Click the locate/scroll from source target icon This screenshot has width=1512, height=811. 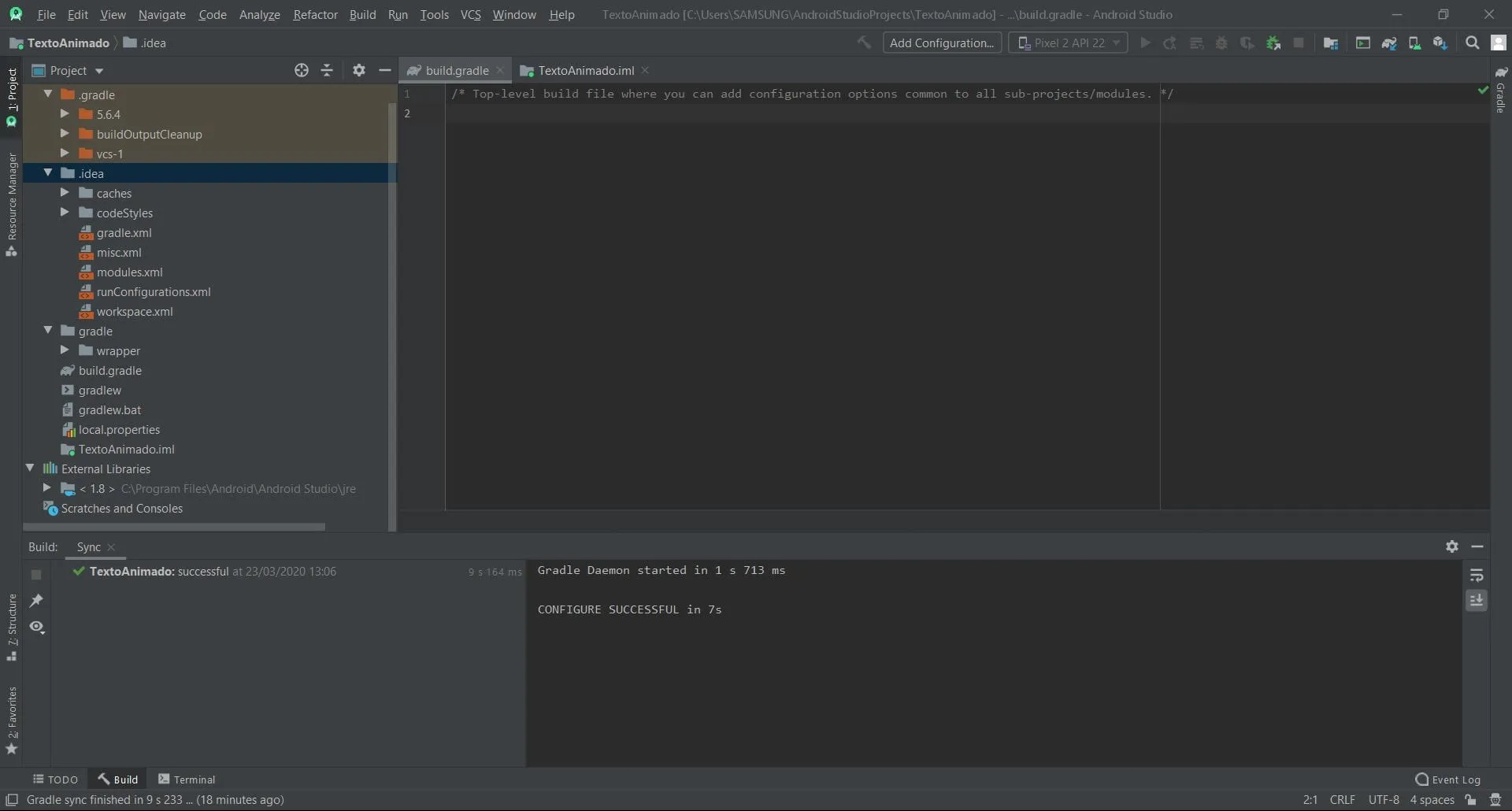pyautogui.click(x=302, y=70)
